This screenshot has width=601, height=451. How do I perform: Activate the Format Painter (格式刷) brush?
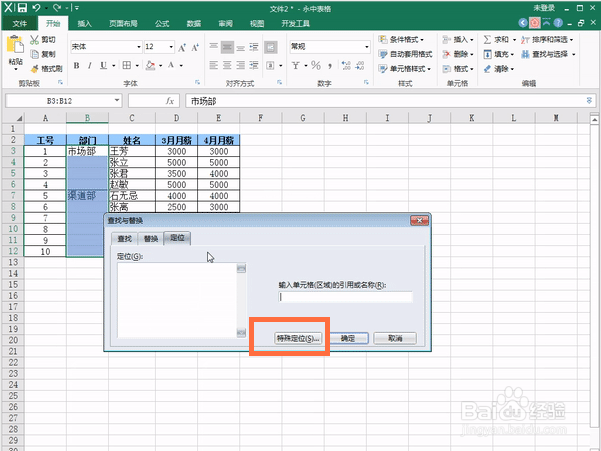(x=34, y=69)
